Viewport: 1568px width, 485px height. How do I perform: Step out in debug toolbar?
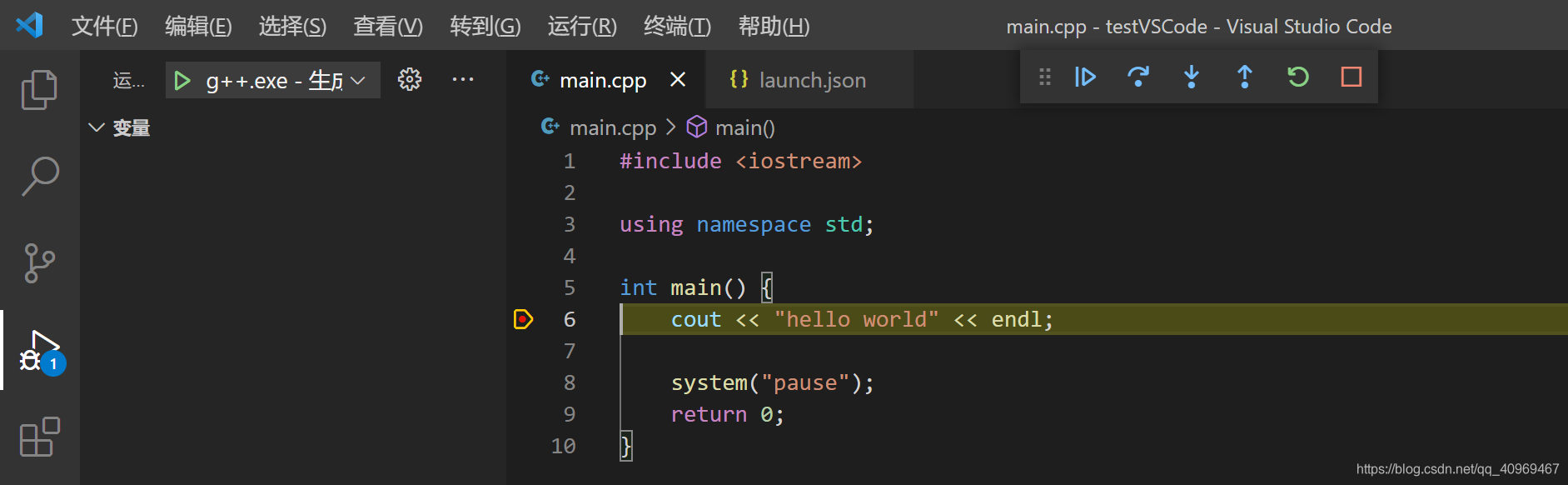pos(1245,77)
